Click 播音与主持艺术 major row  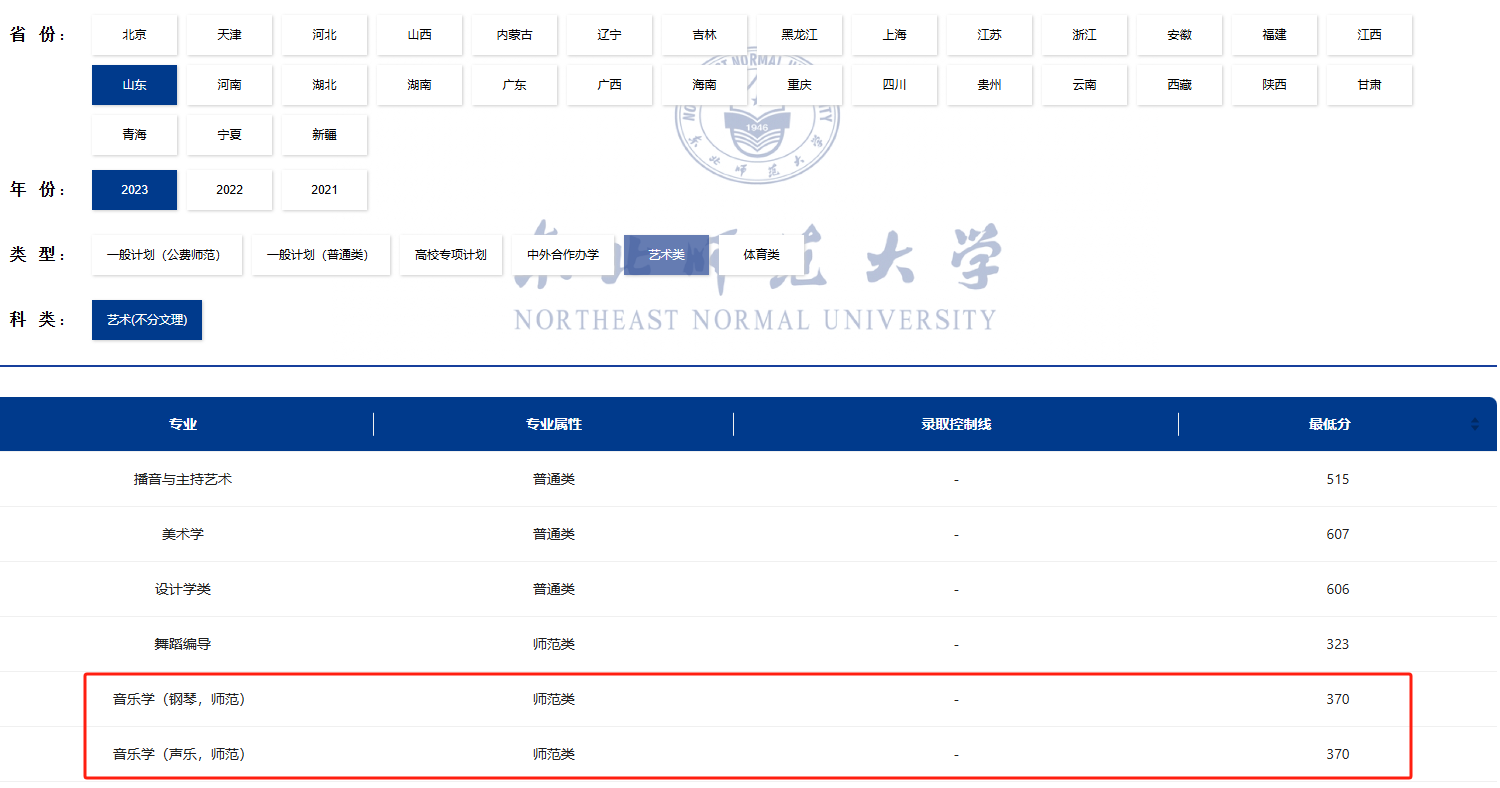tap(183, 479)
